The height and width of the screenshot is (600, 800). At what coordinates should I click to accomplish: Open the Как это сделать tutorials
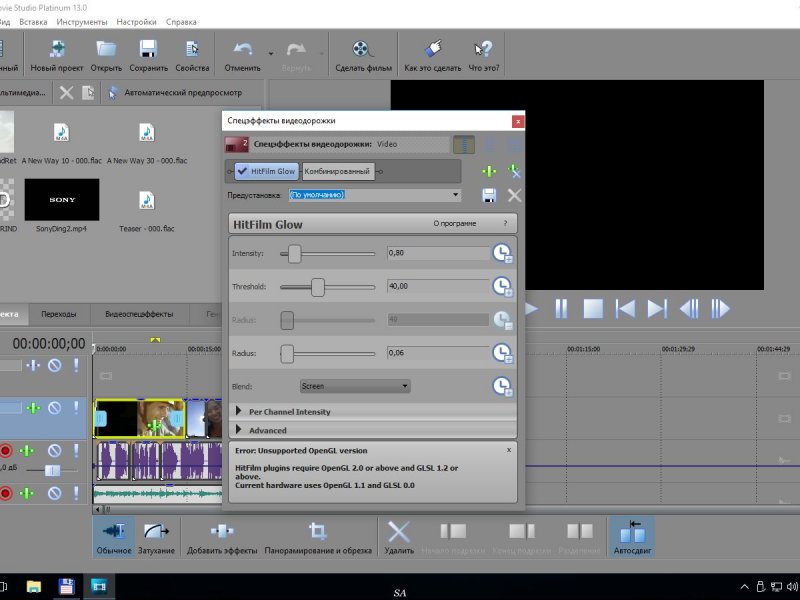pyautogui.click(x=433, y=55)
